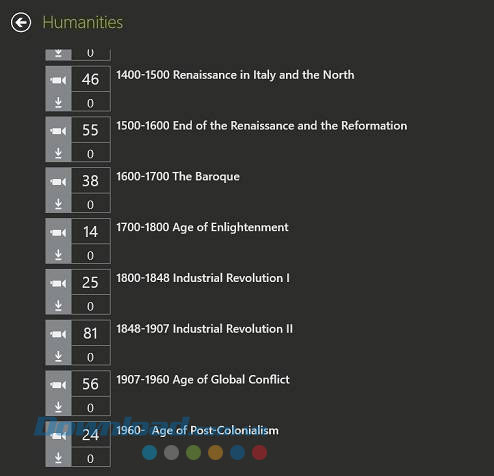Screen dimensions: 494x476
Task: Select the orange color dot
Action: tap(215, 453)
